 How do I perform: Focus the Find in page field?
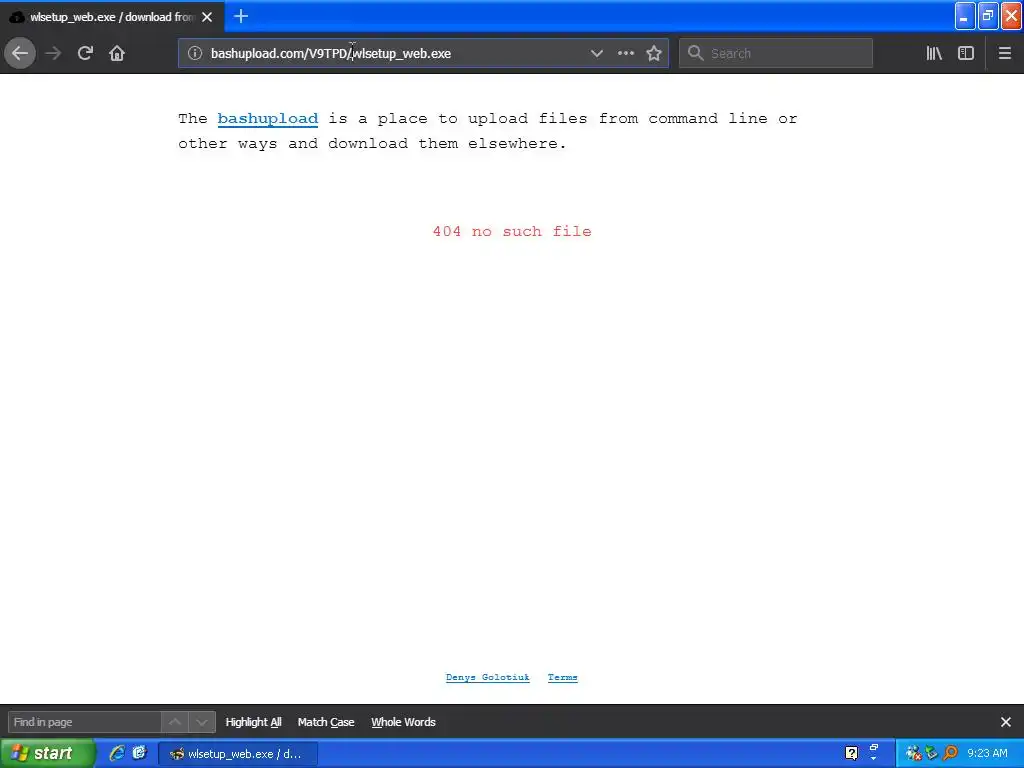click(x=84, y=722)
